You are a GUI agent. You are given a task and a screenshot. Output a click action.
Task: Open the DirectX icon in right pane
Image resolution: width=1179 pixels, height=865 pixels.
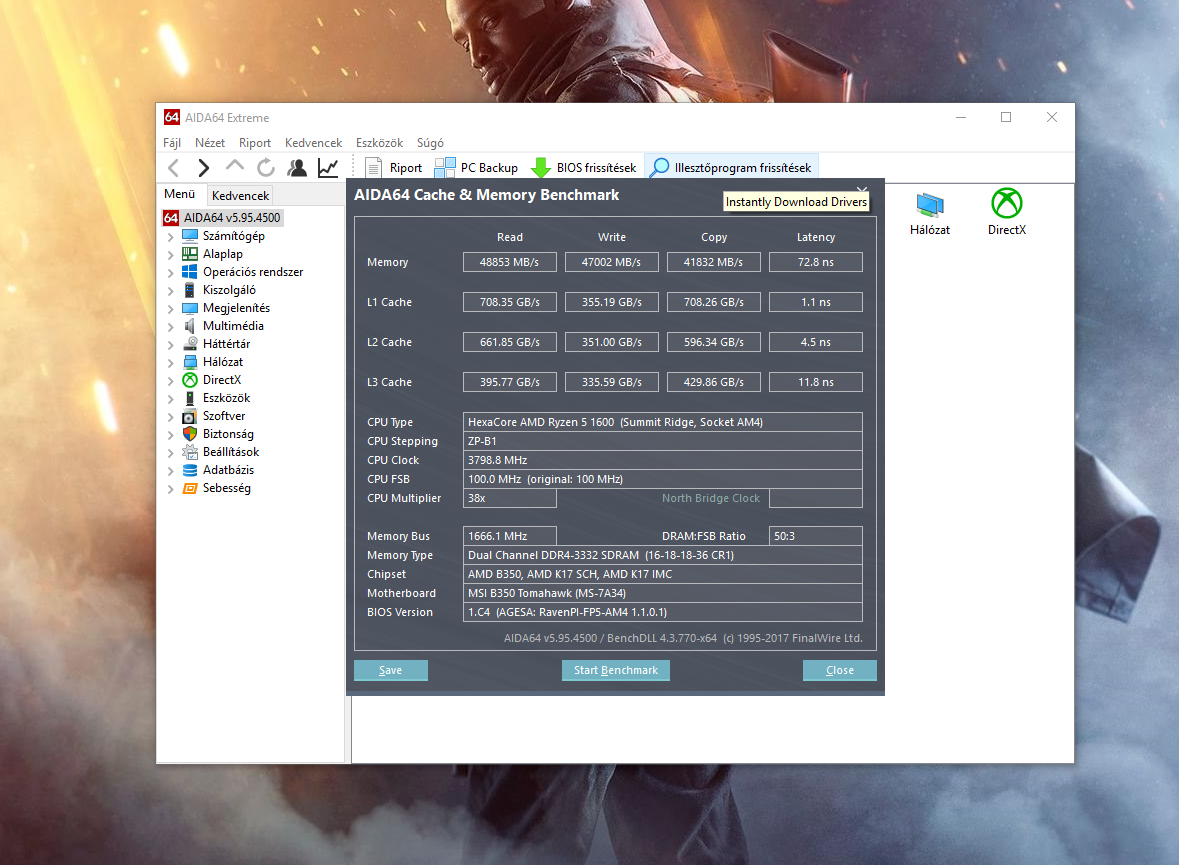[x=1007, y=213]
